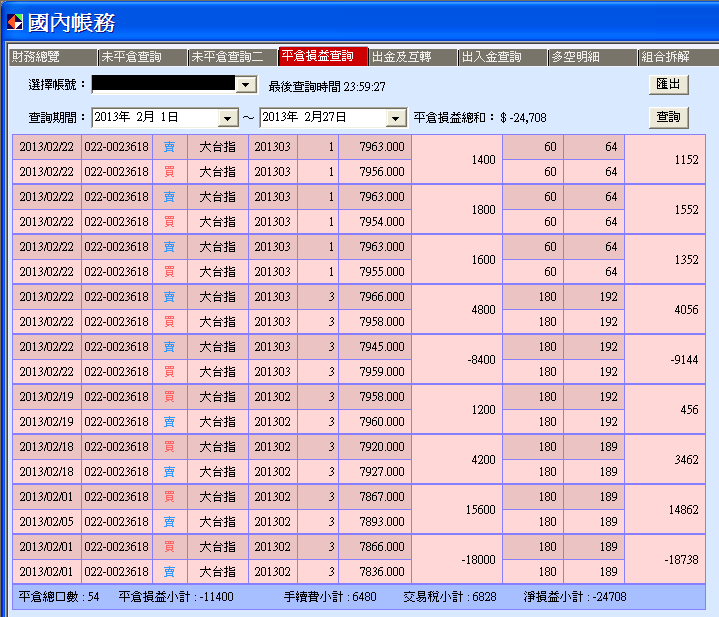Click the profit cell 1200
The image size is (719, 617).
point(457,409)
